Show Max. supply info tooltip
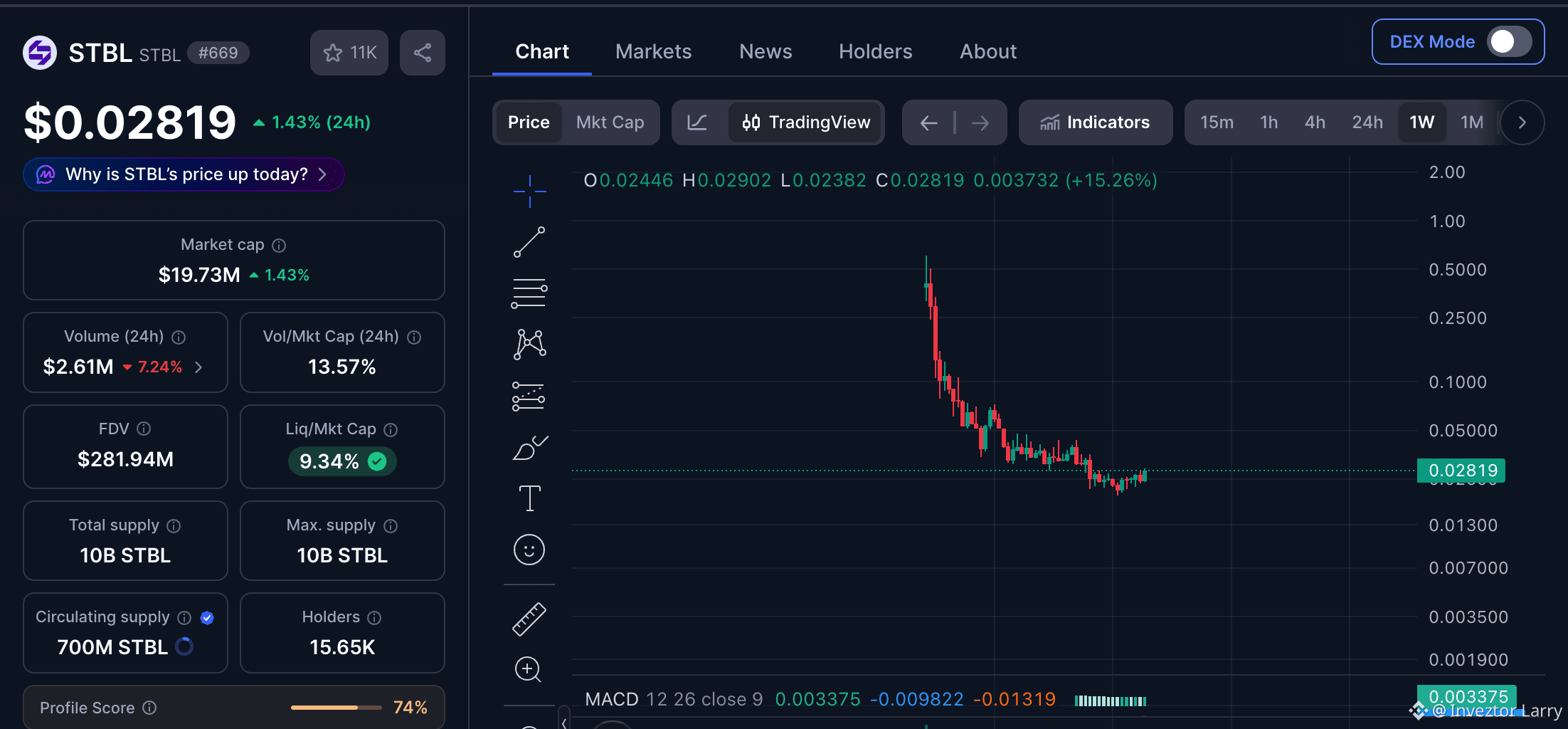Screen dimensions: 1568x729 pos(391,526)
